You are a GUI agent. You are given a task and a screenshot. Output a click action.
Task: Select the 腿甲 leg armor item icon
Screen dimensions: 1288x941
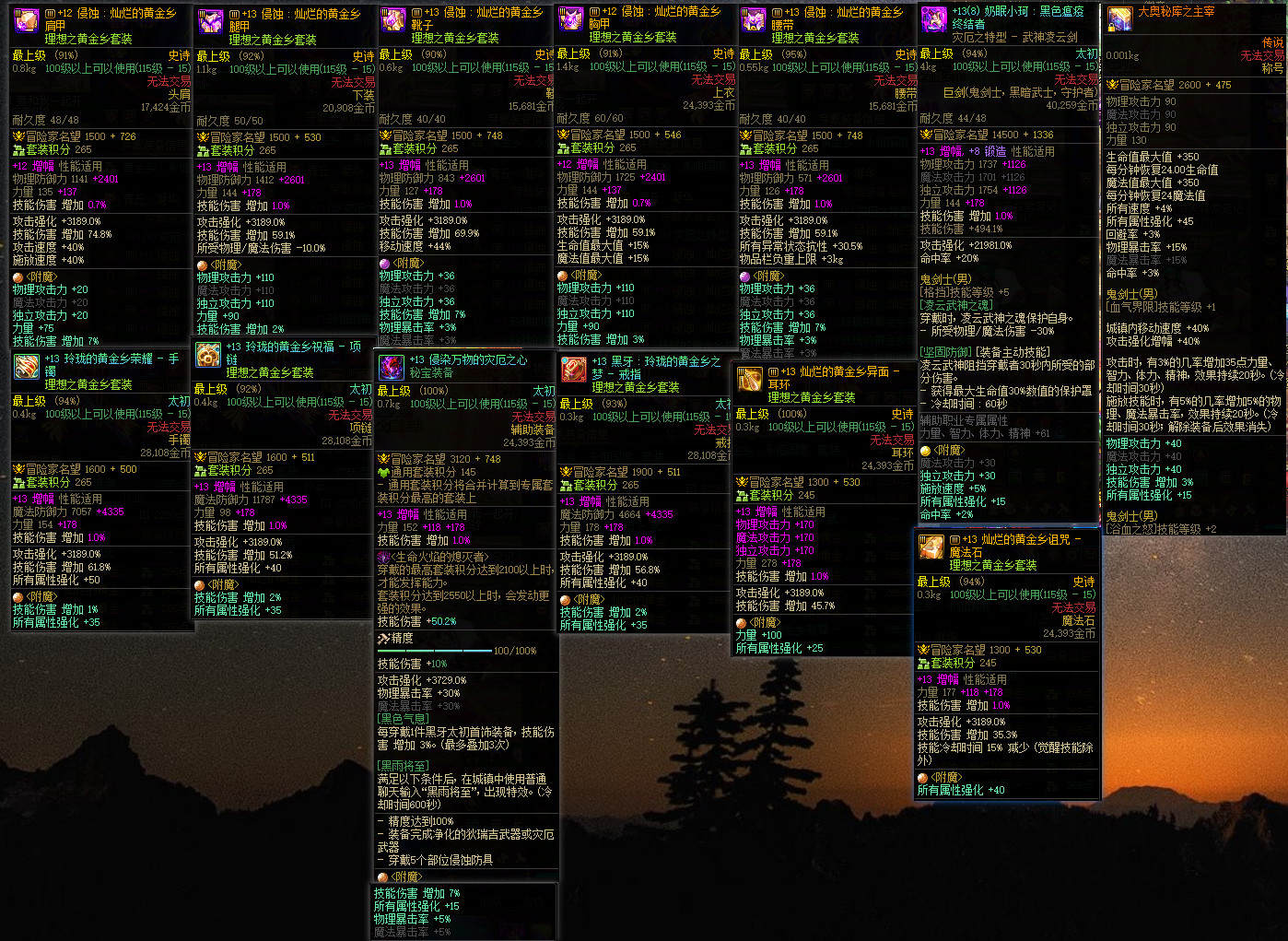click(x=211, y=22)
